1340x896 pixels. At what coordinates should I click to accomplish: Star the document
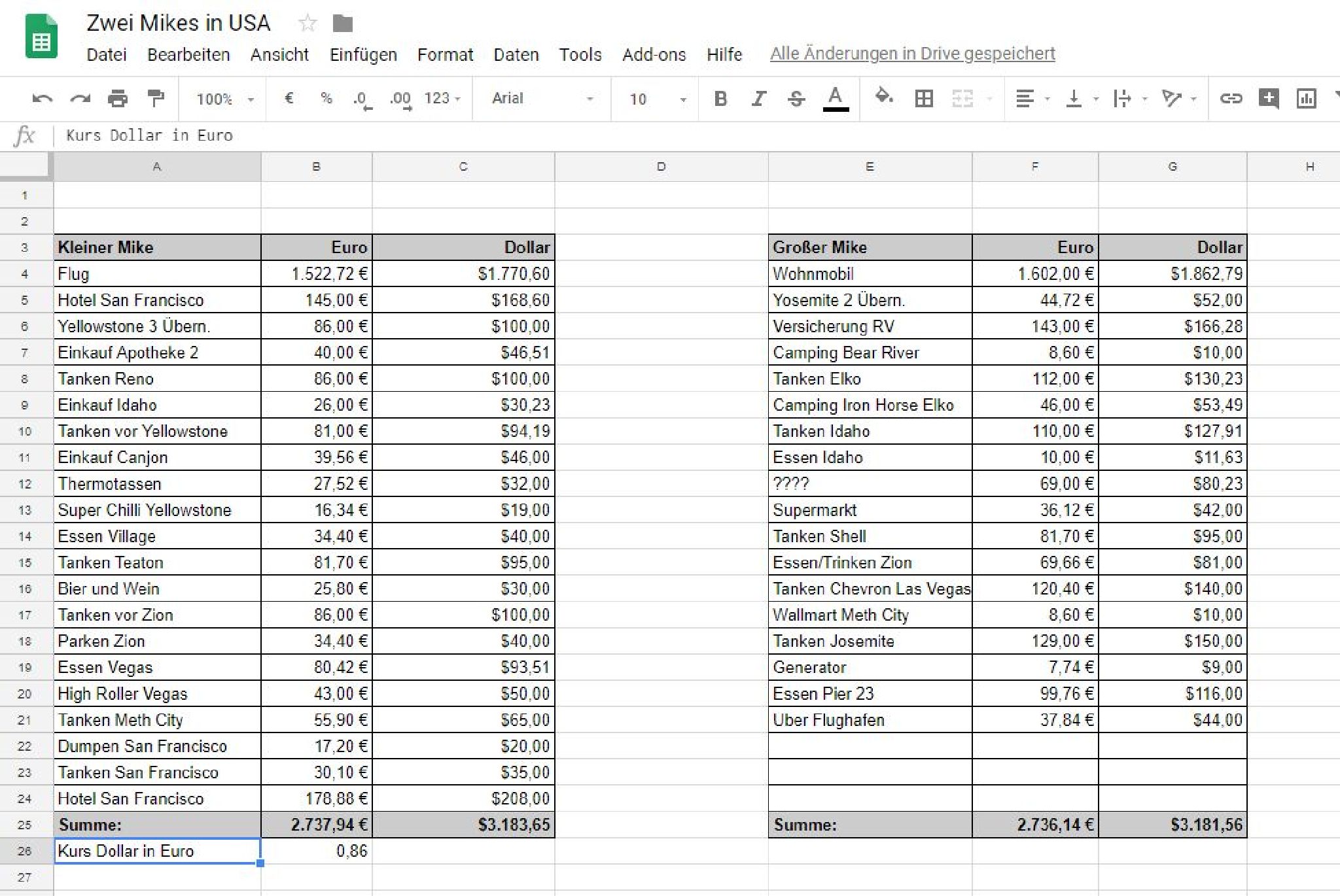(307, 24)
